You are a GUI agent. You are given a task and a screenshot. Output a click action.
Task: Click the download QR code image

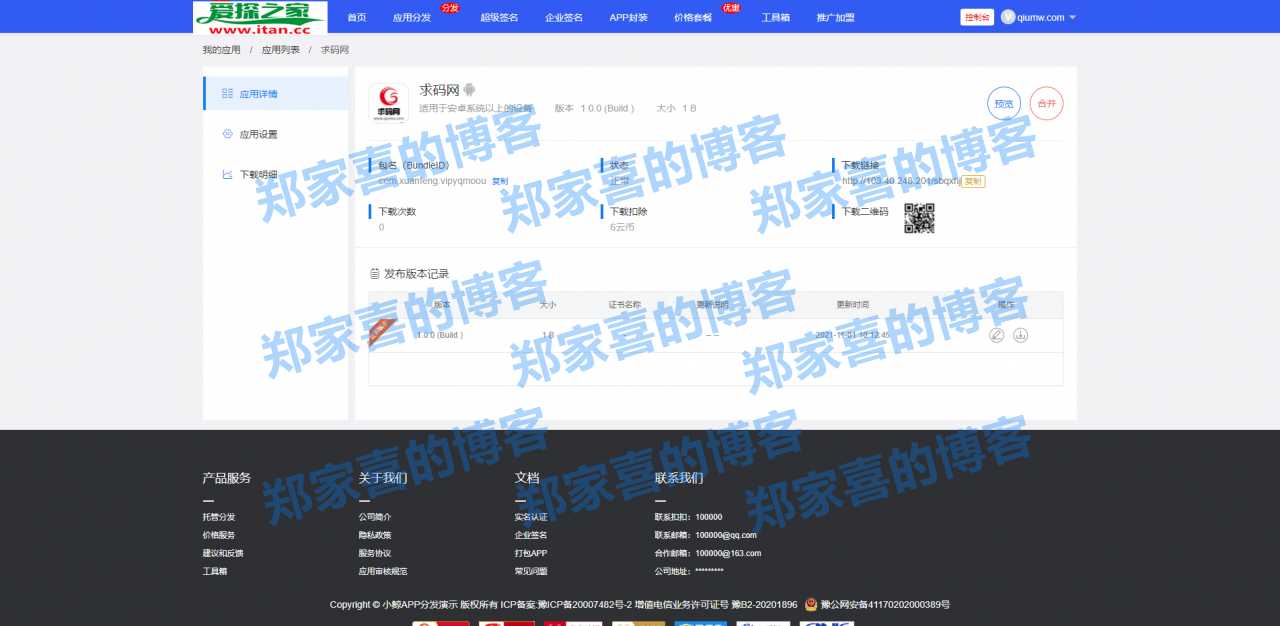pyautogui.click(x=919, y=218)
